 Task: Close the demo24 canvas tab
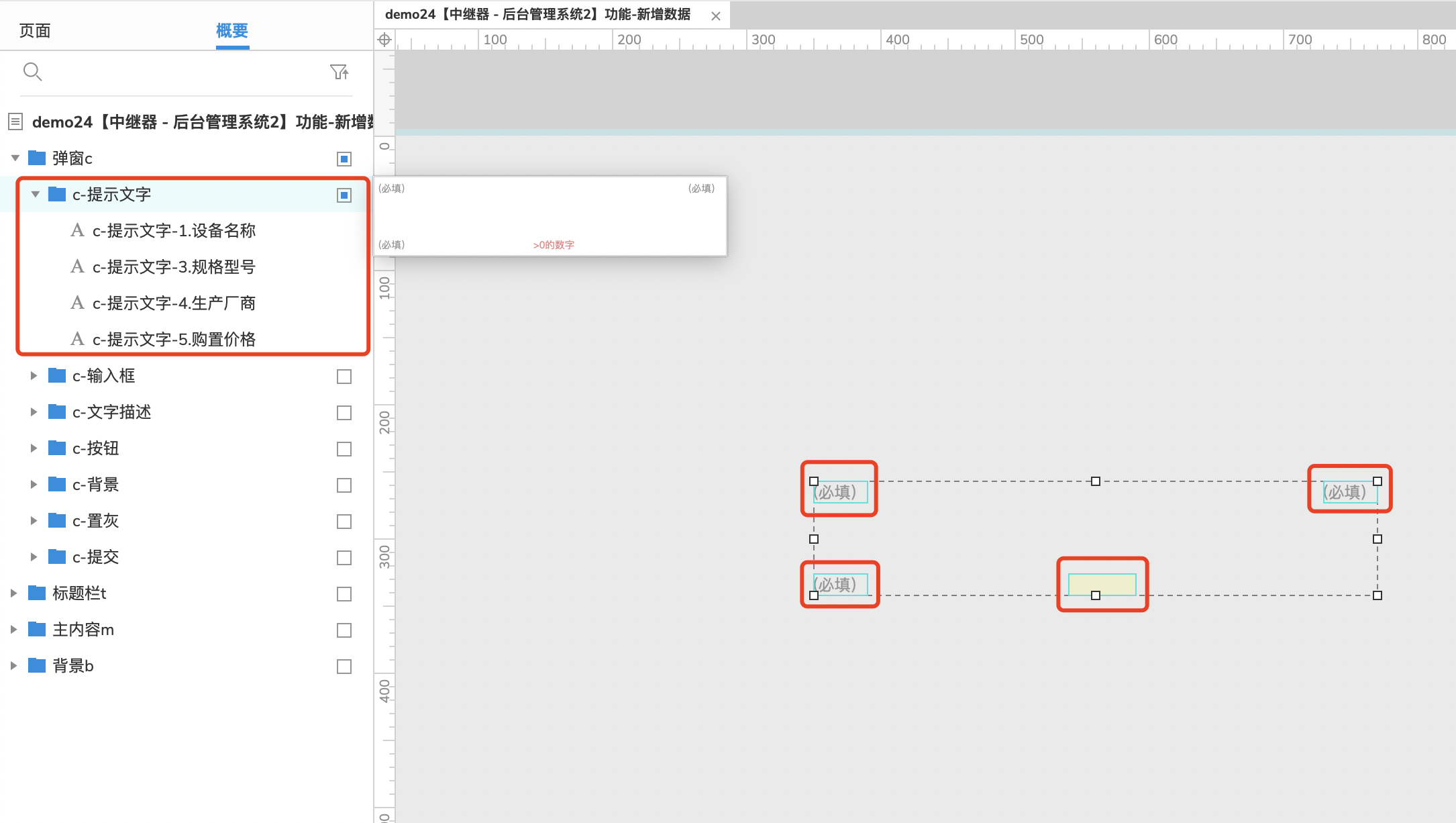(x=716, y=16)
